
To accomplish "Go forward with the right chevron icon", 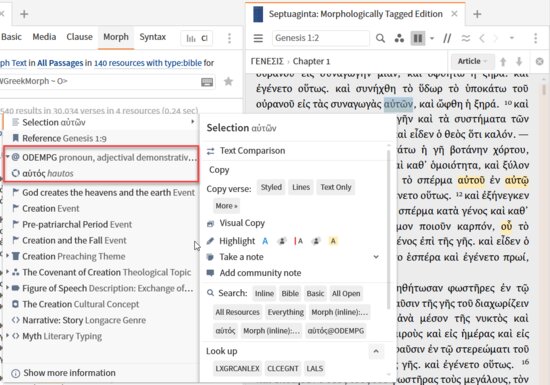I will (495, 38).
